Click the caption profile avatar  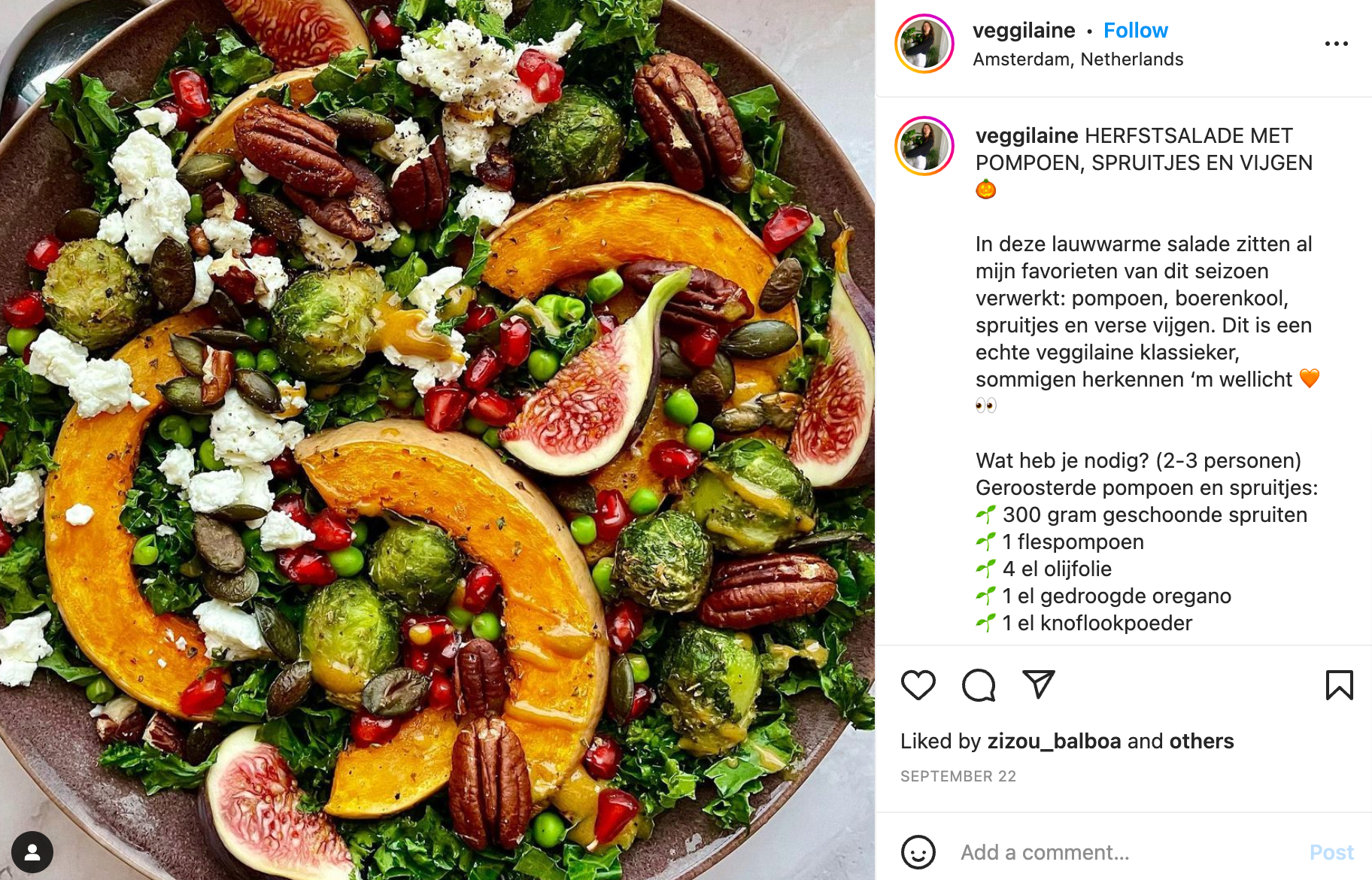tap(924, 146)
